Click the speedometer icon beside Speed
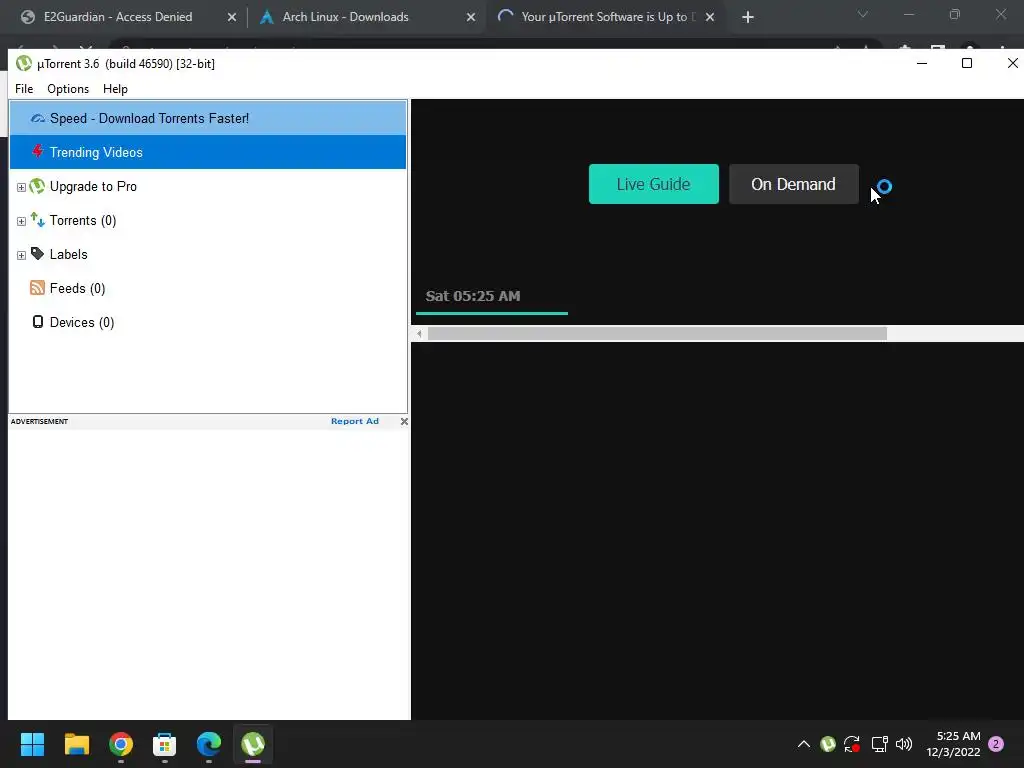 [38, 118]
